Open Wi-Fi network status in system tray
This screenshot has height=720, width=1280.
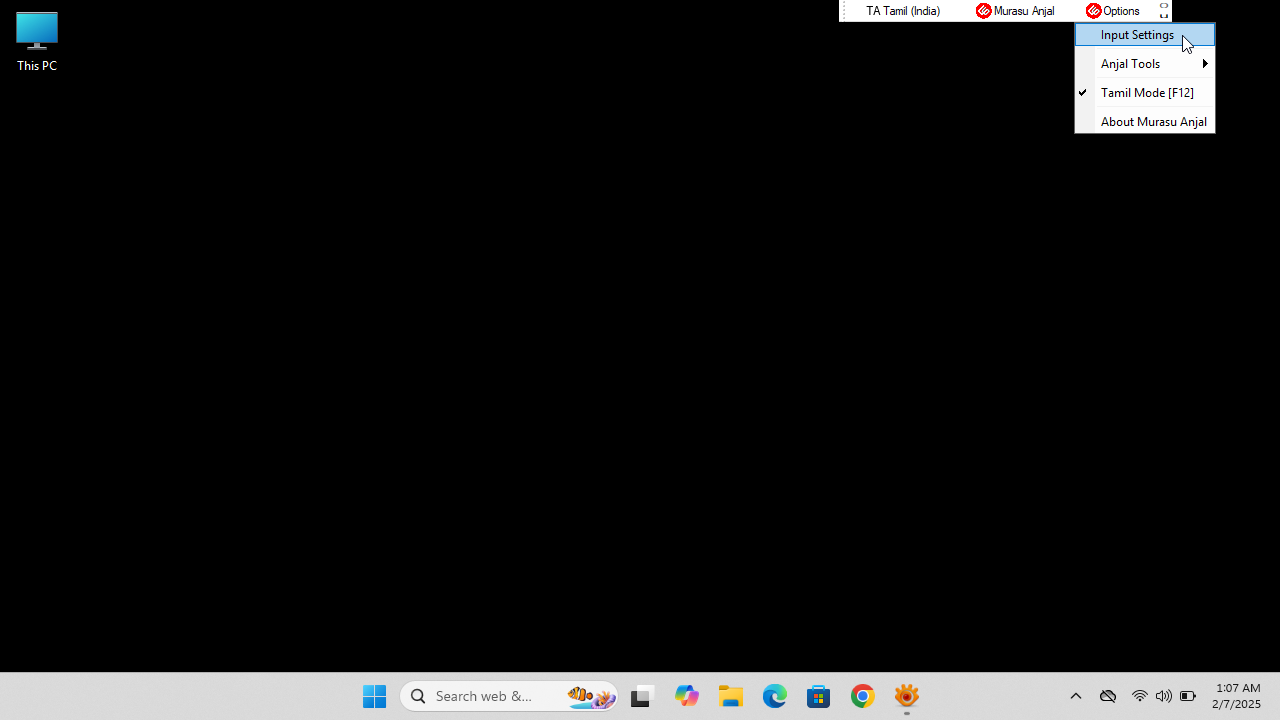pos(1139,696)
